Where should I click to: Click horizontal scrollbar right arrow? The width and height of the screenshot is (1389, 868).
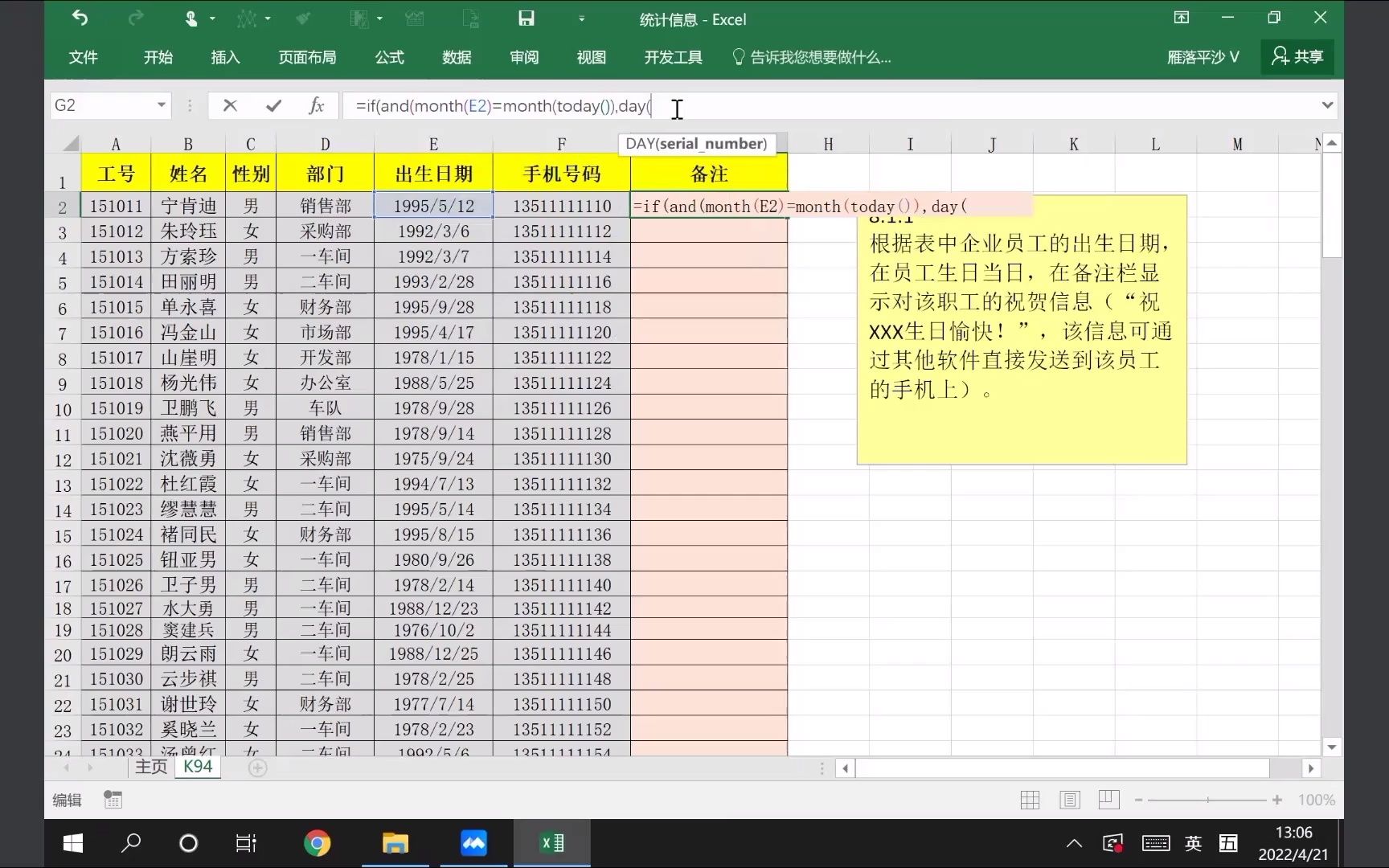(x=1311, y=768)
